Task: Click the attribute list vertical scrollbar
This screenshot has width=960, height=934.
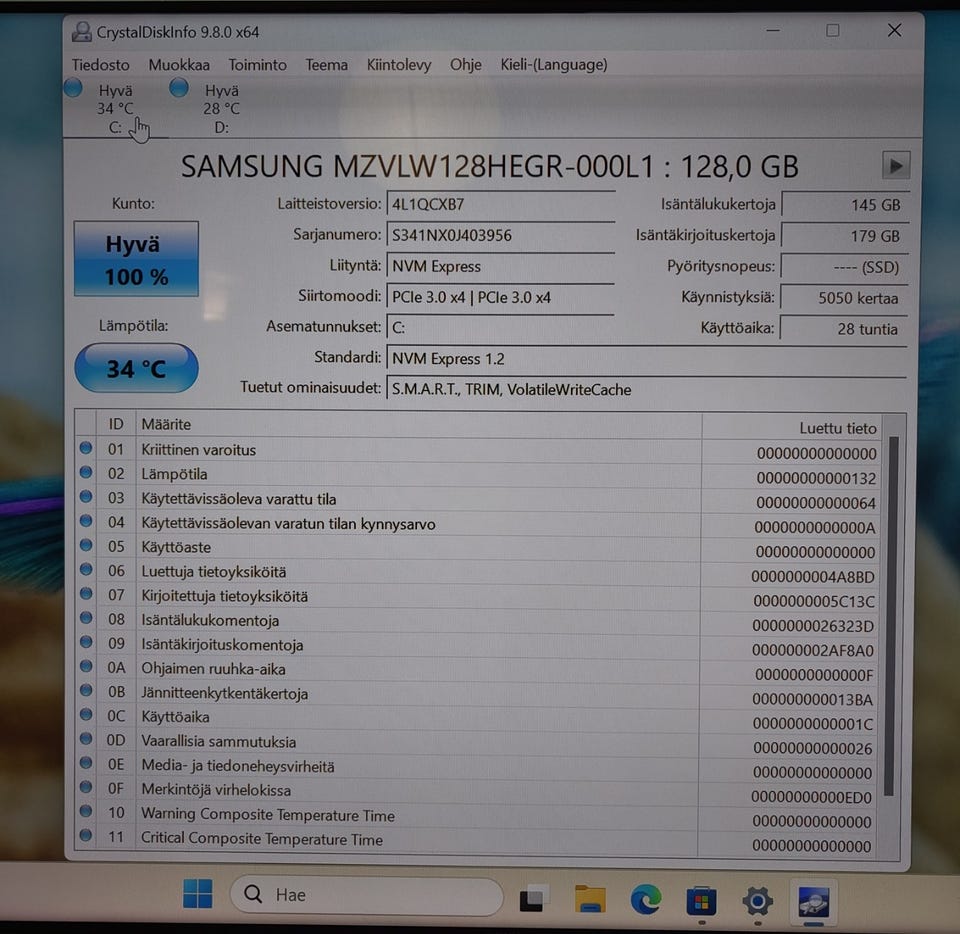Action: [x=891, y=616]
